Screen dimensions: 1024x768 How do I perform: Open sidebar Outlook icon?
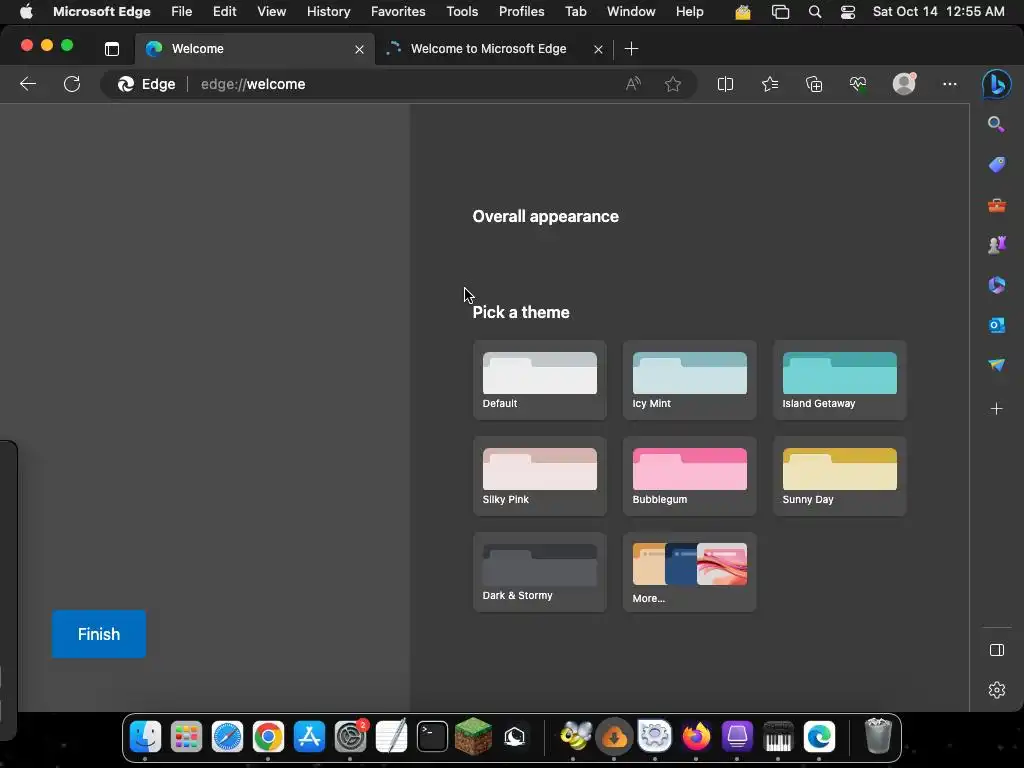click(x=997, y=325)
